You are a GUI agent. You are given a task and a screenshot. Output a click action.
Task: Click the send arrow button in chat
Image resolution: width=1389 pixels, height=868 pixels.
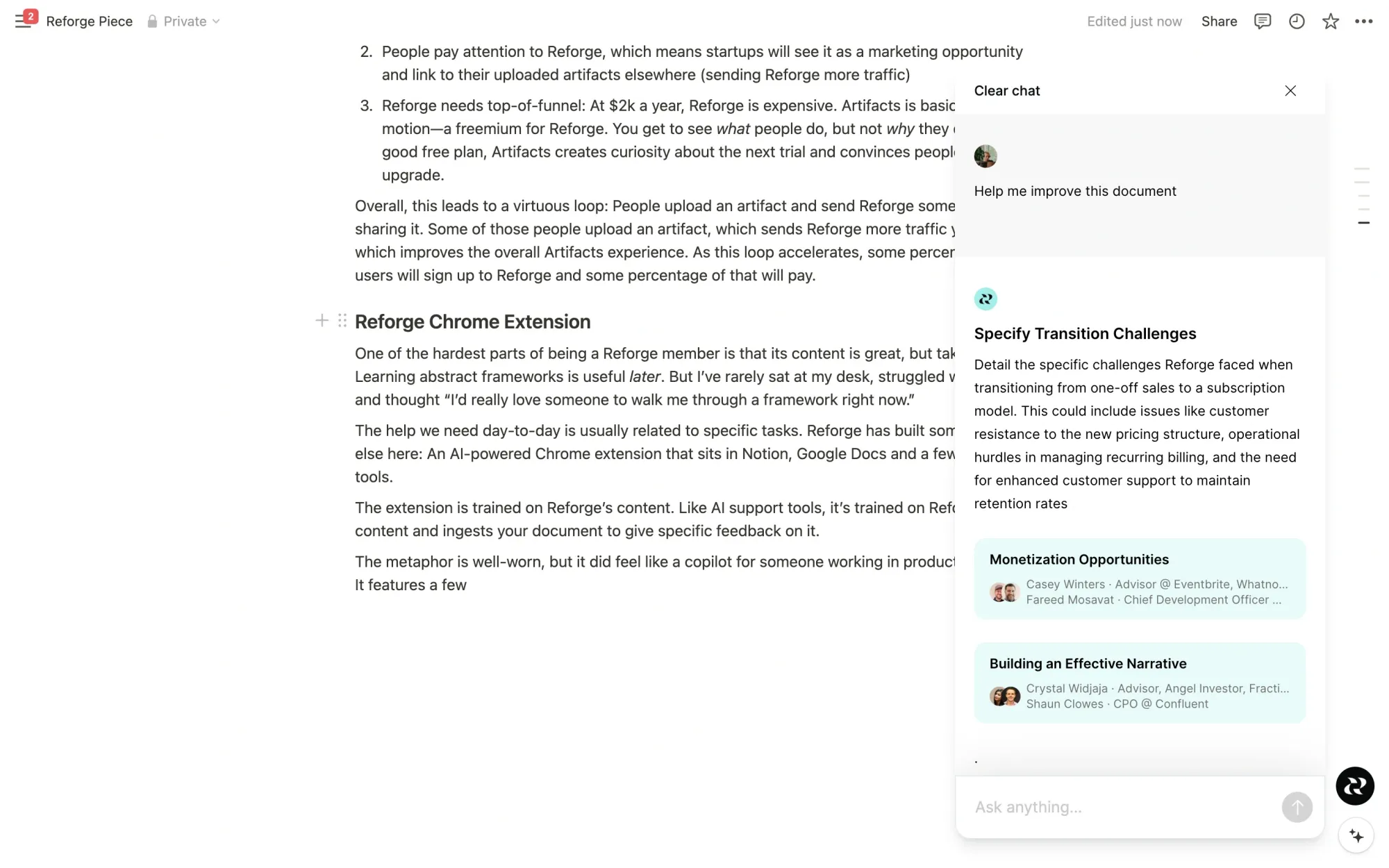coord(1297,807)
